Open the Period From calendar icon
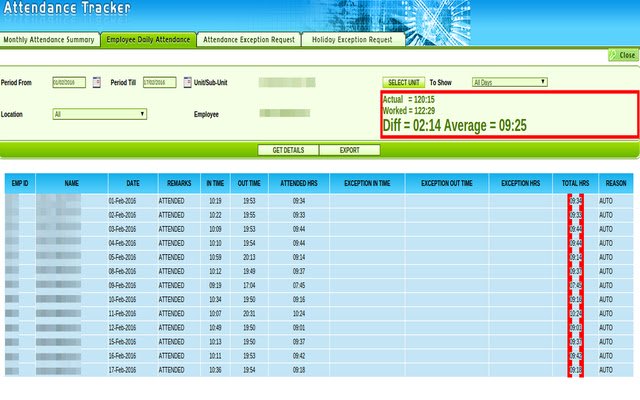 point(96,82)
